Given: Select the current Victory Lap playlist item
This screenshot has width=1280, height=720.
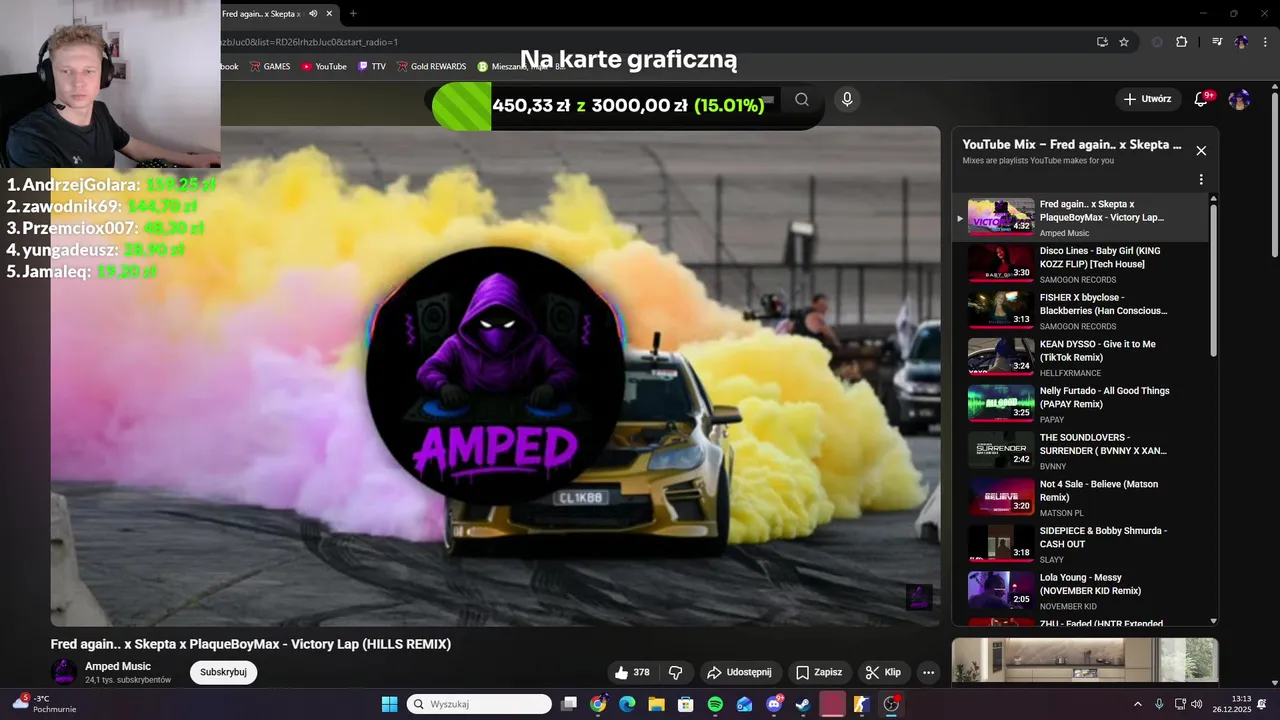Looking at the screenshot, I should pyautogui.click(x=1080, y=217).
